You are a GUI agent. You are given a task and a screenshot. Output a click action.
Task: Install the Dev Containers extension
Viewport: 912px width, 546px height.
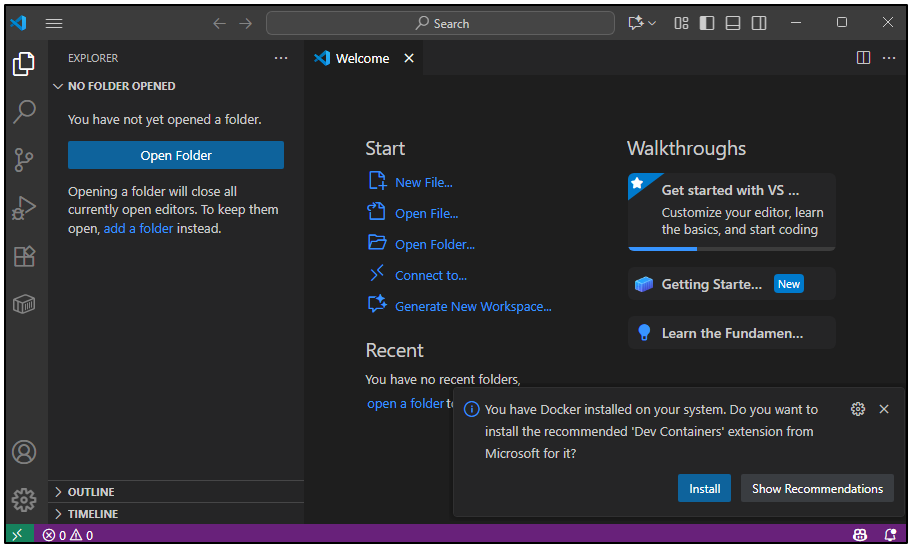click(x=704, y=488)
